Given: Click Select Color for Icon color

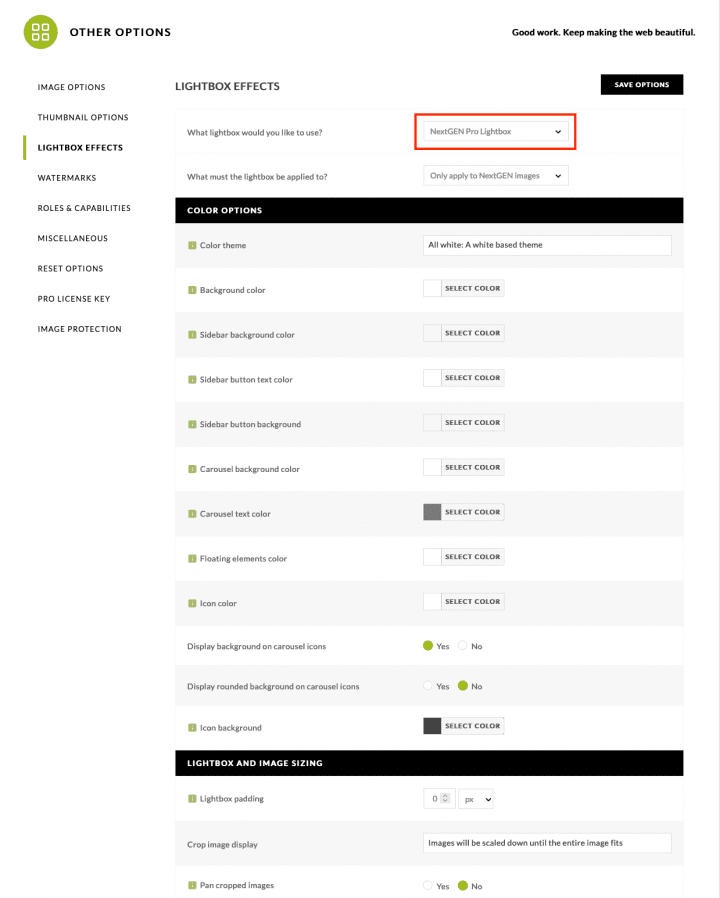Looking at the screenshot, I should (x=473, y=601).
